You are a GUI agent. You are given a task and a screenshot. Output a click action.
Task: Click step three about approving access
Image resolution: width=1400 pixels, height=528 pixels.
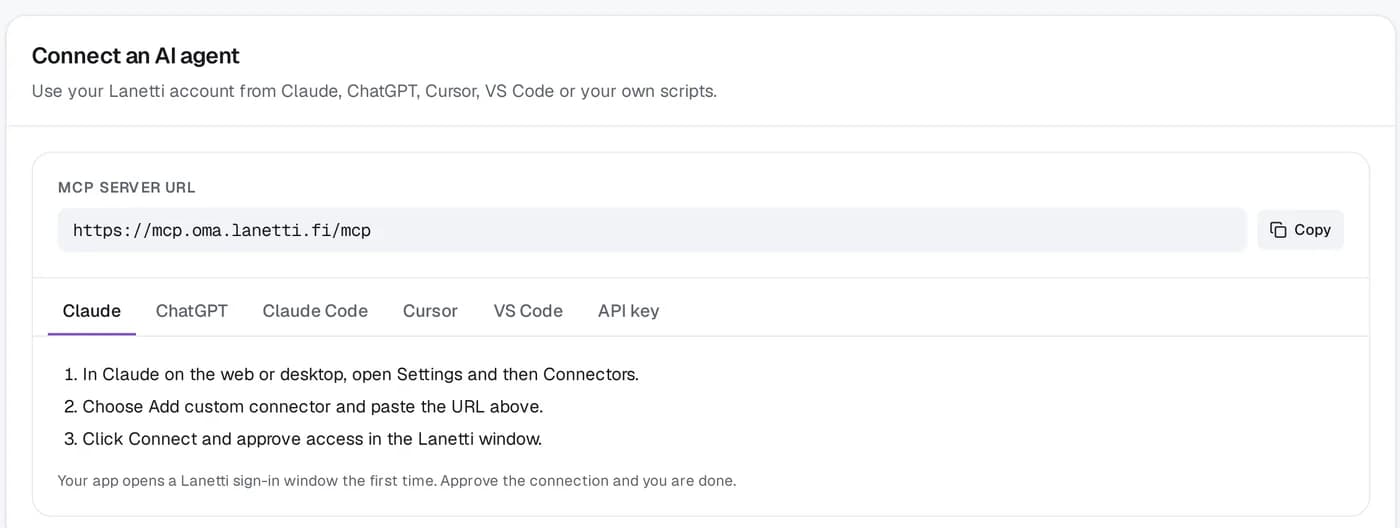point(303,438)
